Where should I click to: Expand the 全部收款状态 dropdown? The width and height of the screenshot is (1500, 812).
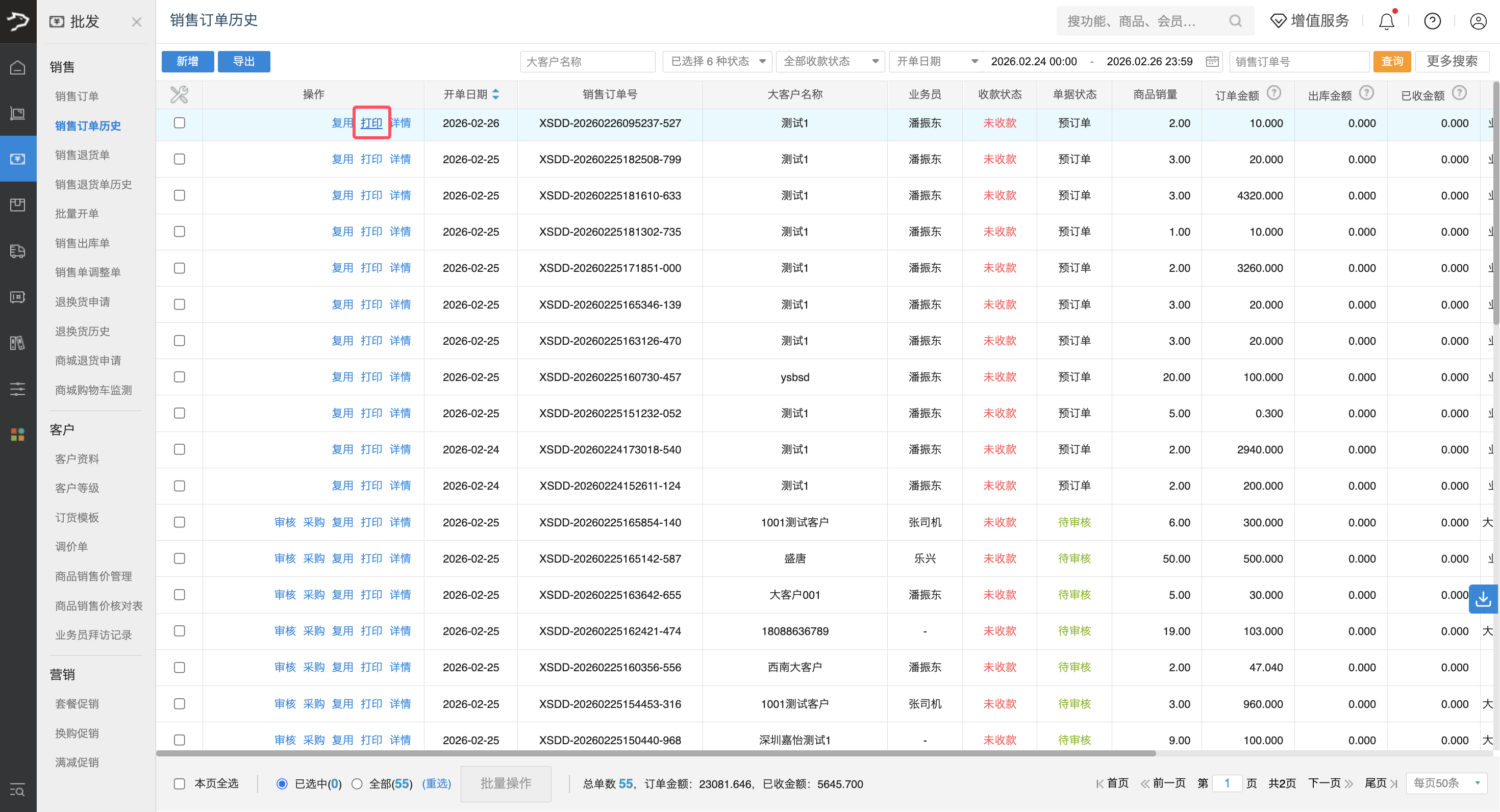[831, 61]
